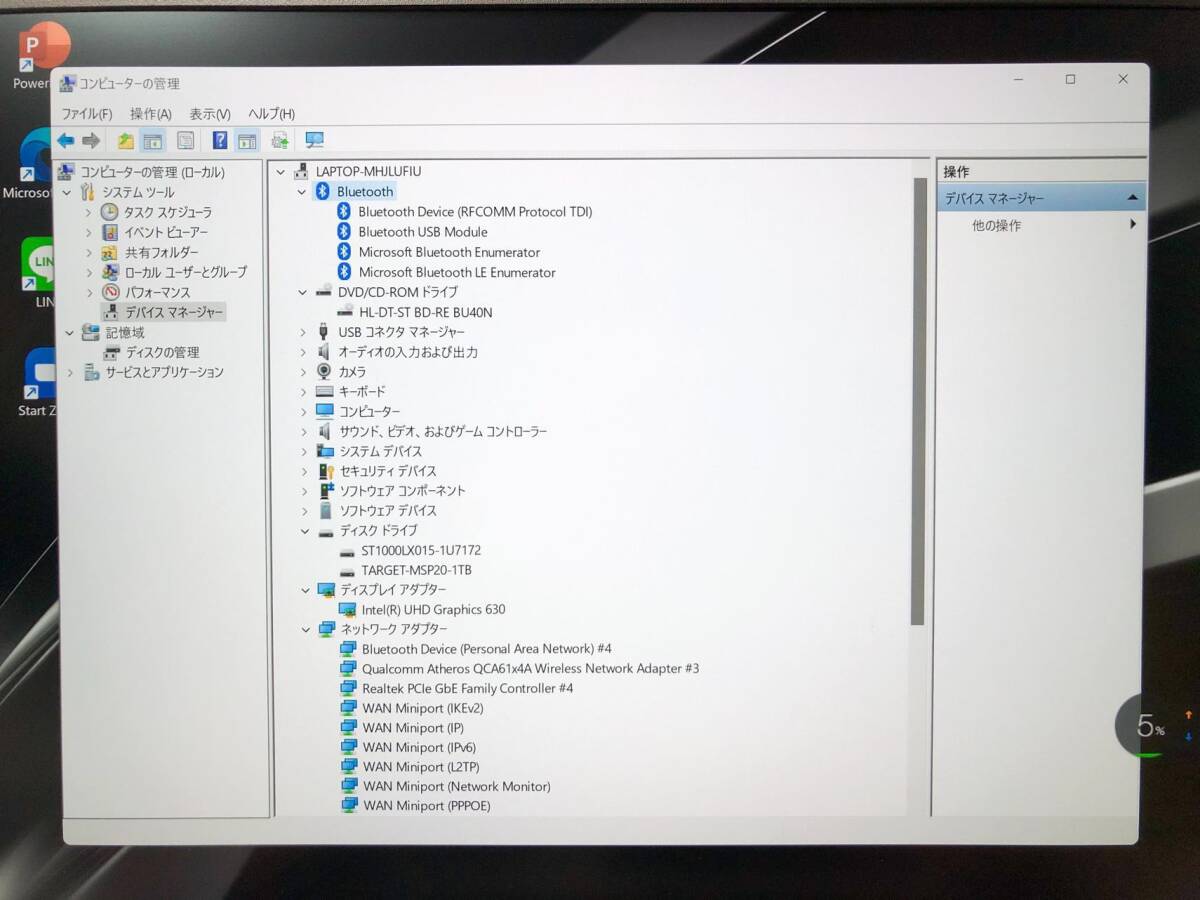Click the Up one level folder icon
The width and height of the screenshot is (1200, 900).
(x=126, y=141)
